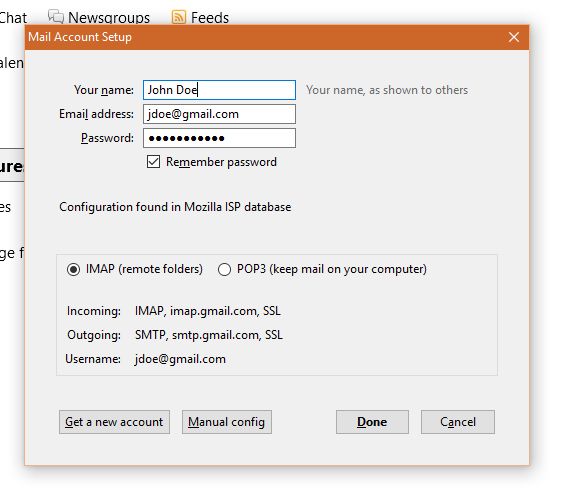Open the Newsgroups link behind the dialog
This screenshot has height=499, width=561.
click(109, 18)
